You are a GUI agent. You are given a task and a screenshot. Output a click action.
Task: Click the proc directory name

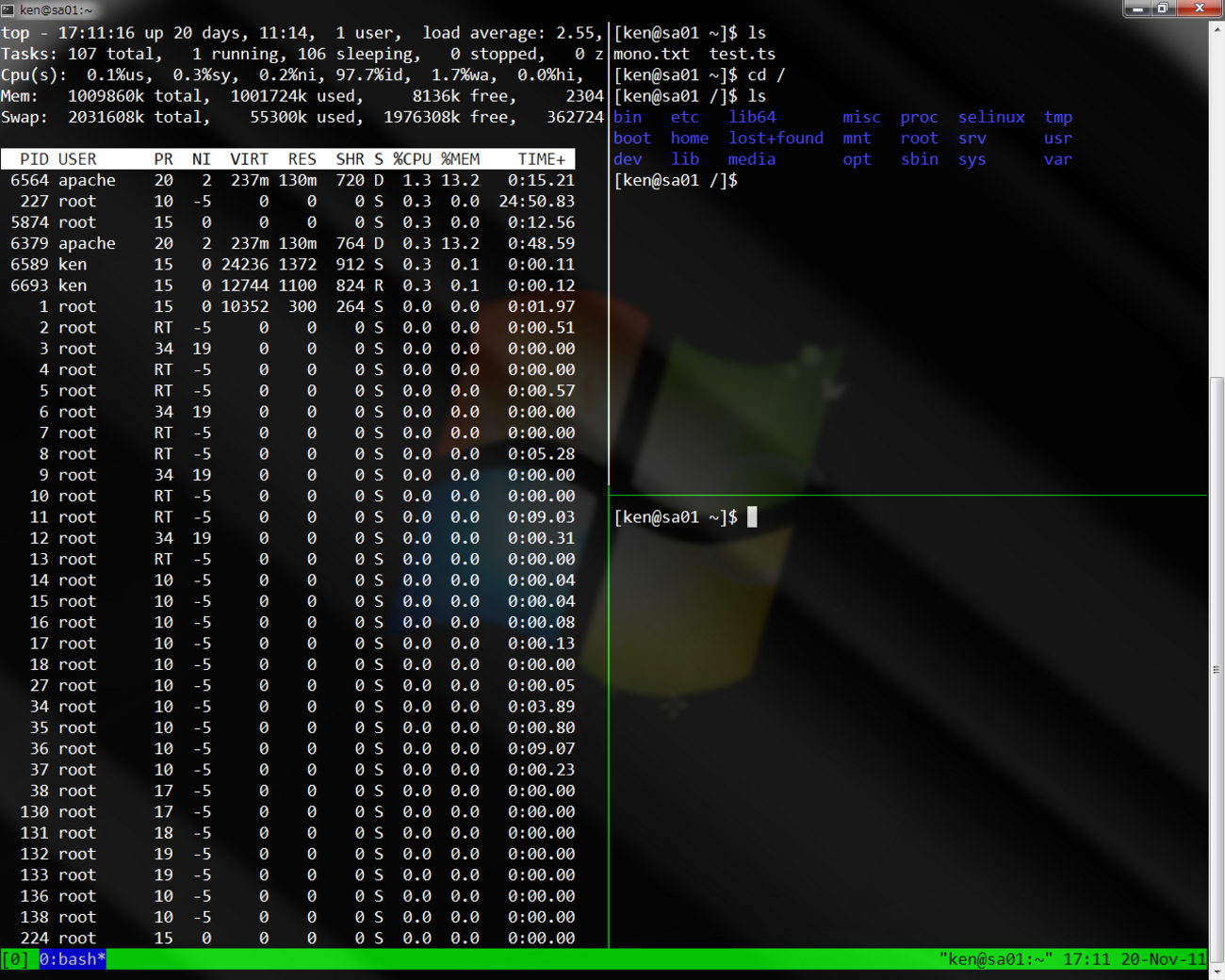[x=920, y=117]
